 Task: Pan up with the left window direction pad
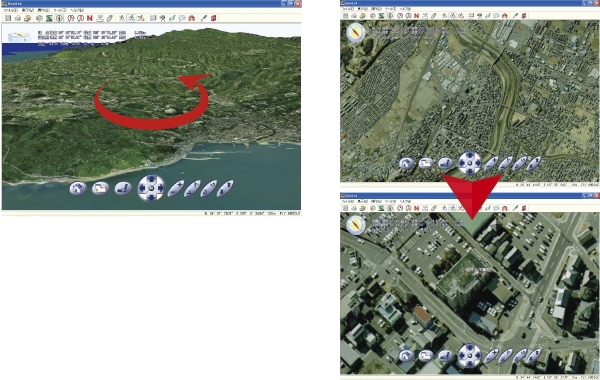click(151, 179)
